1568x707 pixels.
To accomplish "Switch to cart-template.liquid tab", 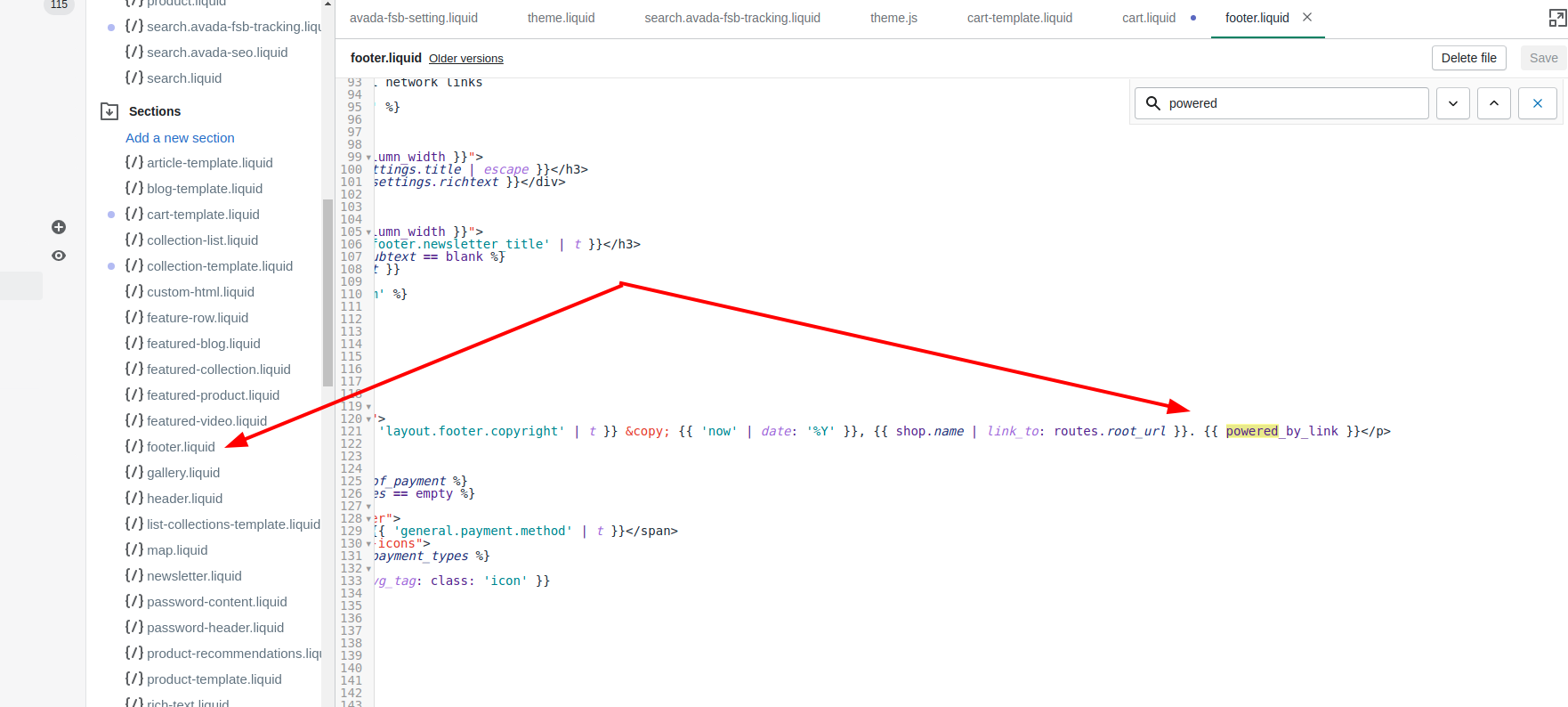I will pos(1020,18).
